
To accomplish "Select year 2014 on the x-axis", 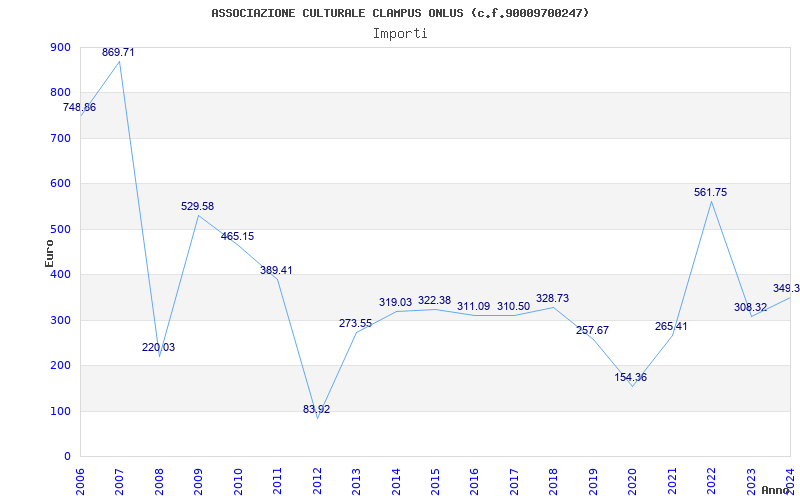I will pos(395,481).
